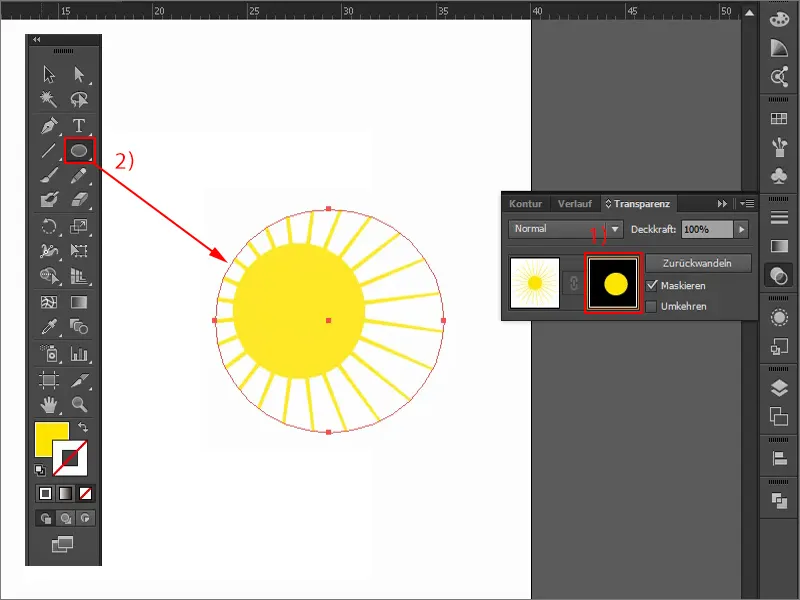Open the Deckkraft opacity slider arrow

741,230
